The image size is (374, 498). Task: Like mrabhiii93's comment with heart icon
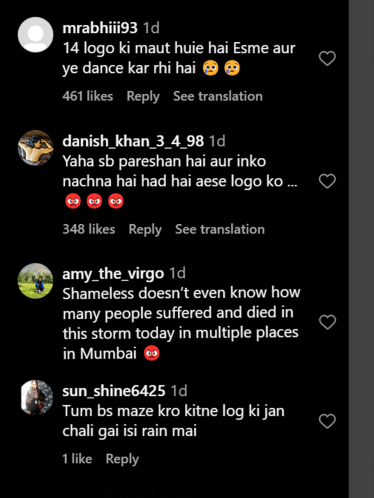(x=327, y=58)
